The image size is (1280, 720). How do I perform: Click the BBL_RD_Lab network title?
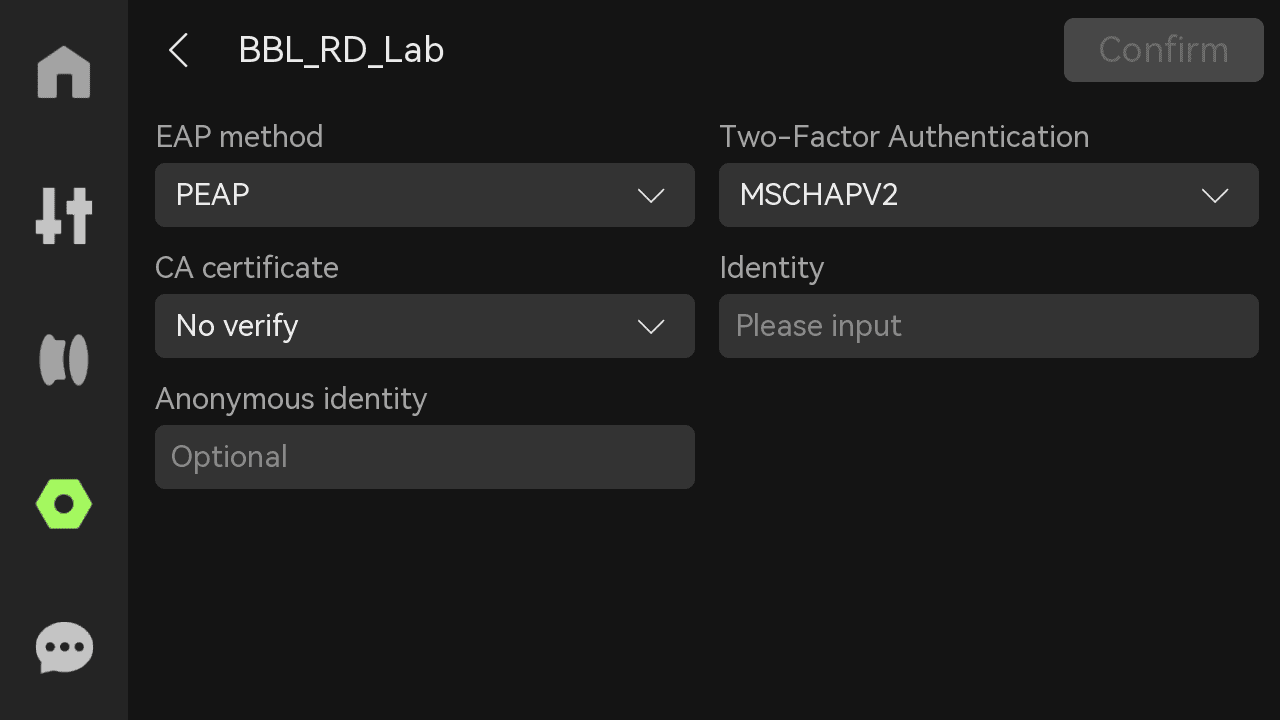point(341,50)
